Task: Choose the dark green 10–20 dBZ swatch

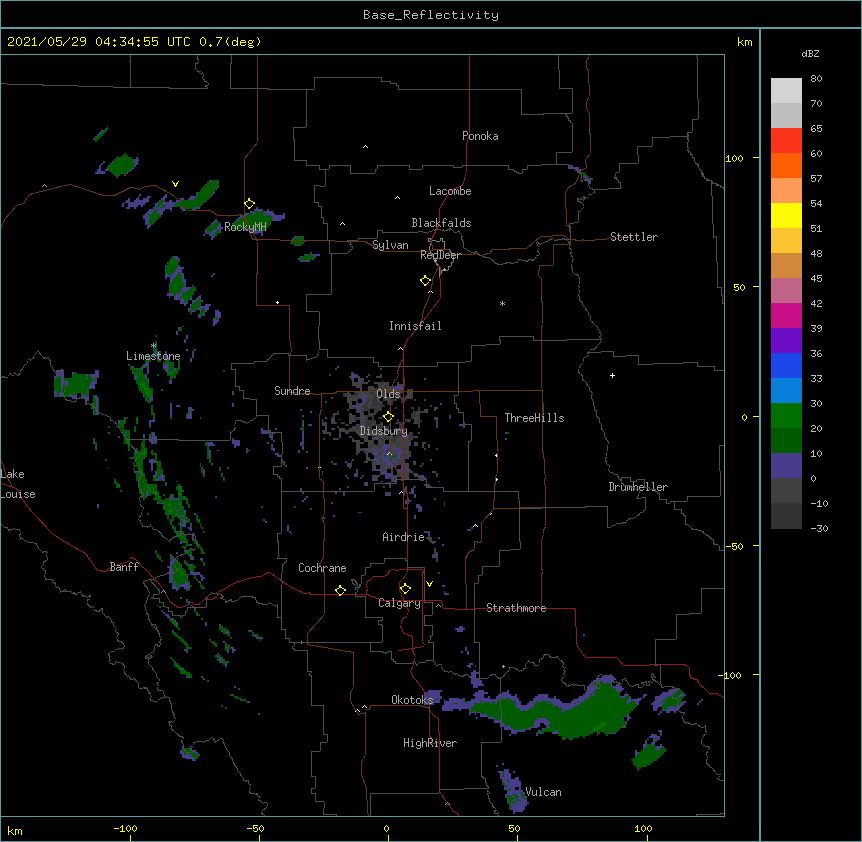Action: (x=786, y=441)
